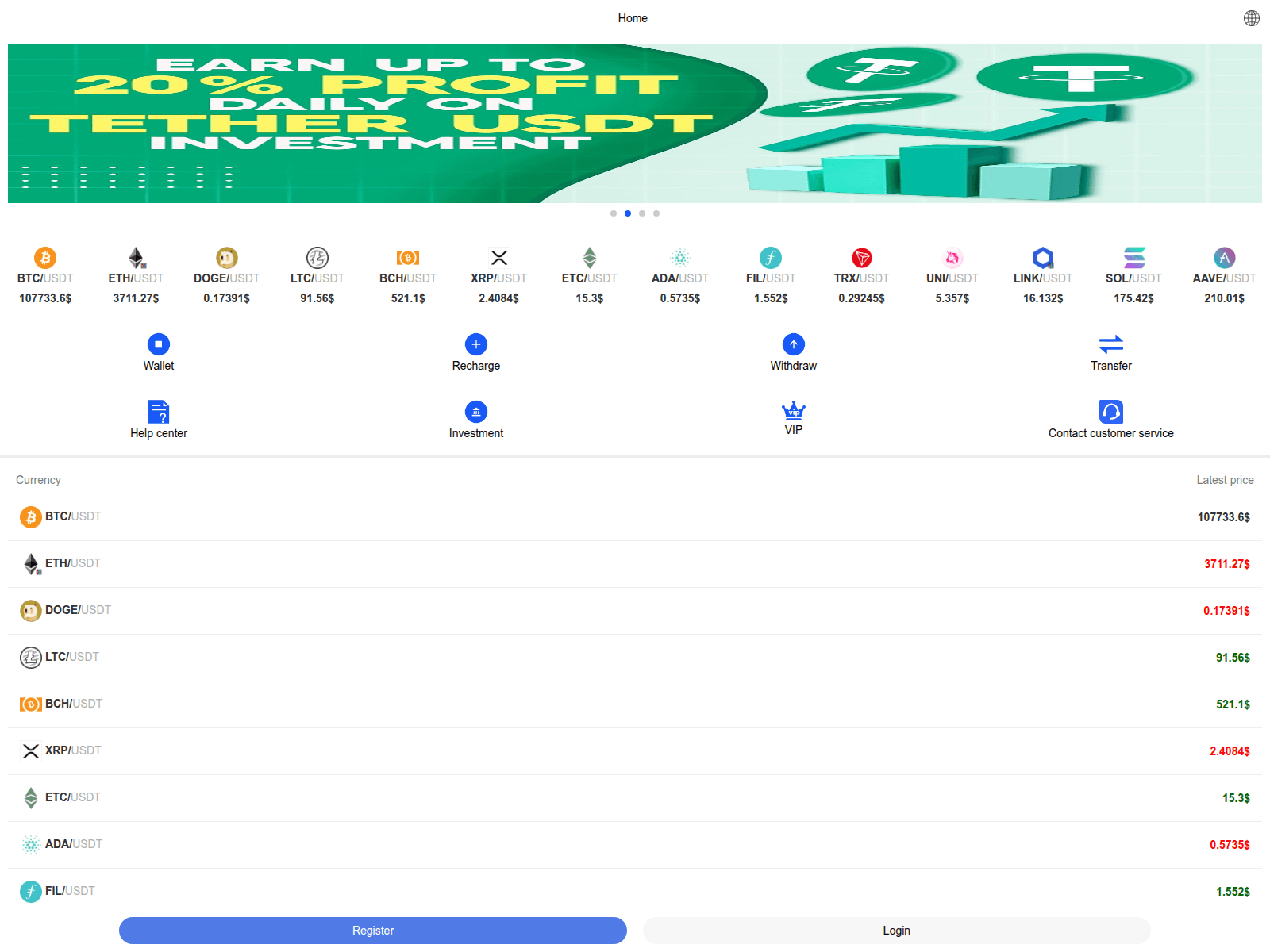Open the LTC/USDT currency listing
The image size is (1270, 952).
(635, 657)
